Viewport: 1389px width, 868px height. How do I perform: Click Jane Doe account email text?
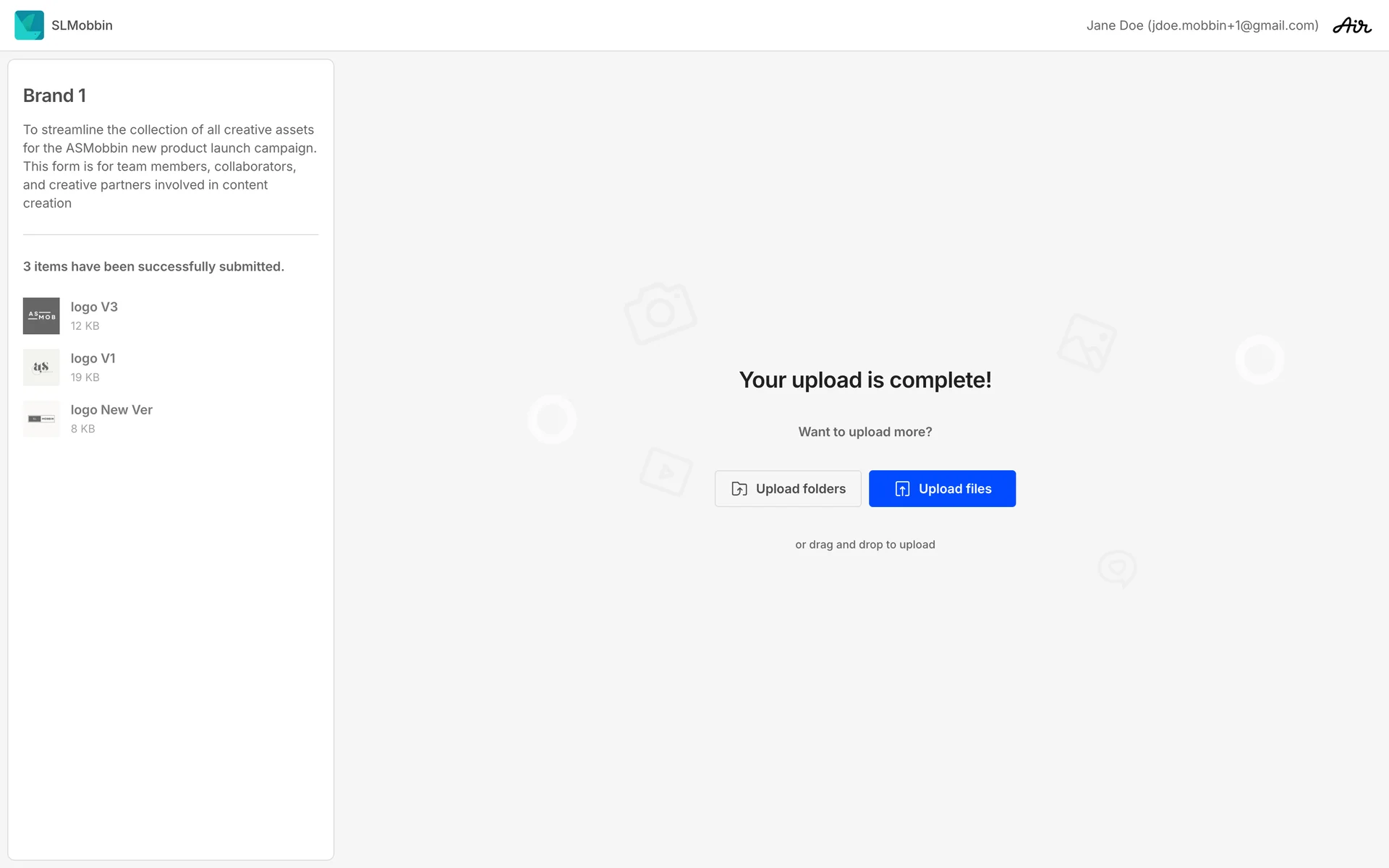pos(1202,25)
